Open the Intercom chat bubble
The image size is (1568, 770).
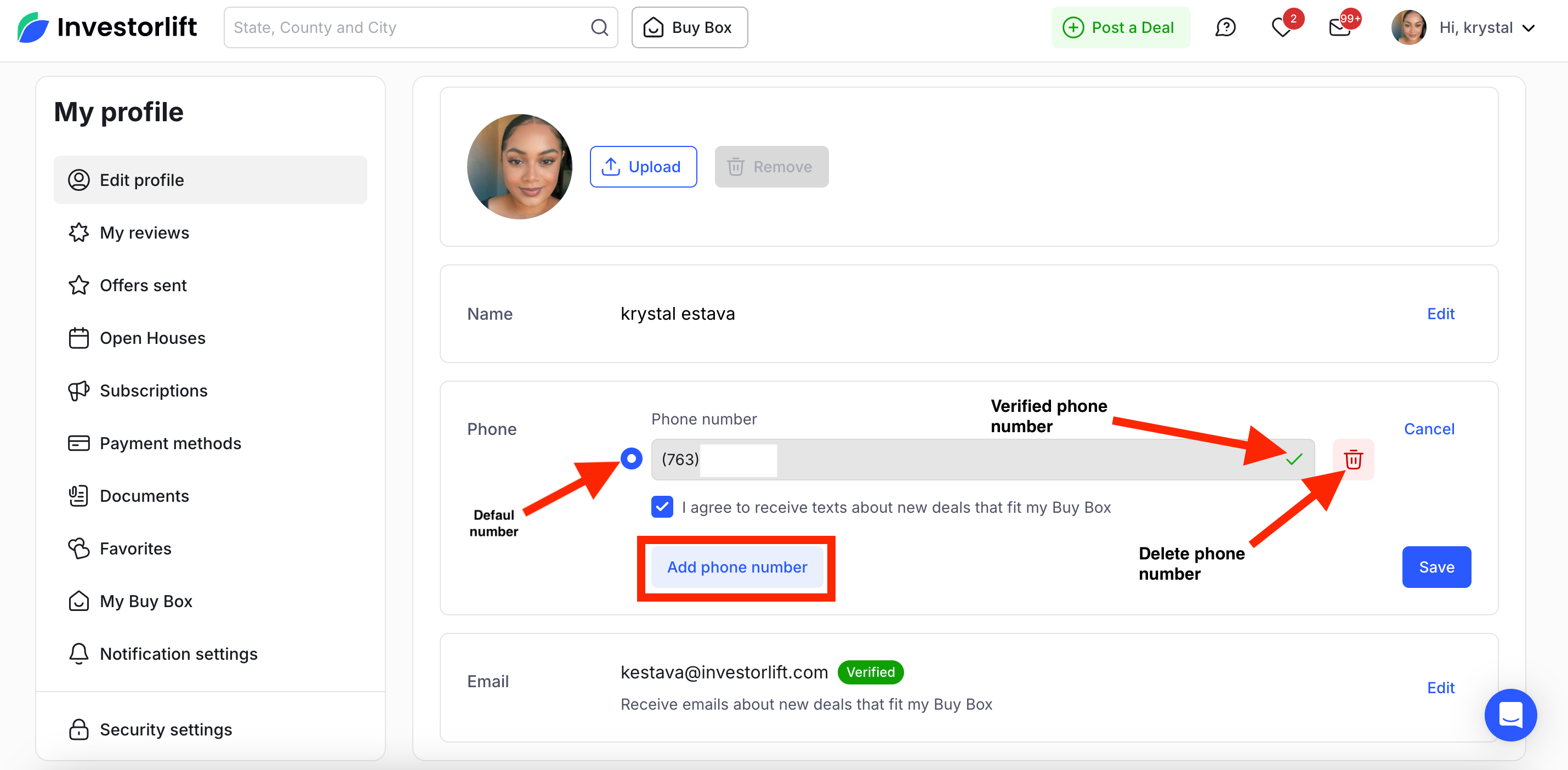1510,715
